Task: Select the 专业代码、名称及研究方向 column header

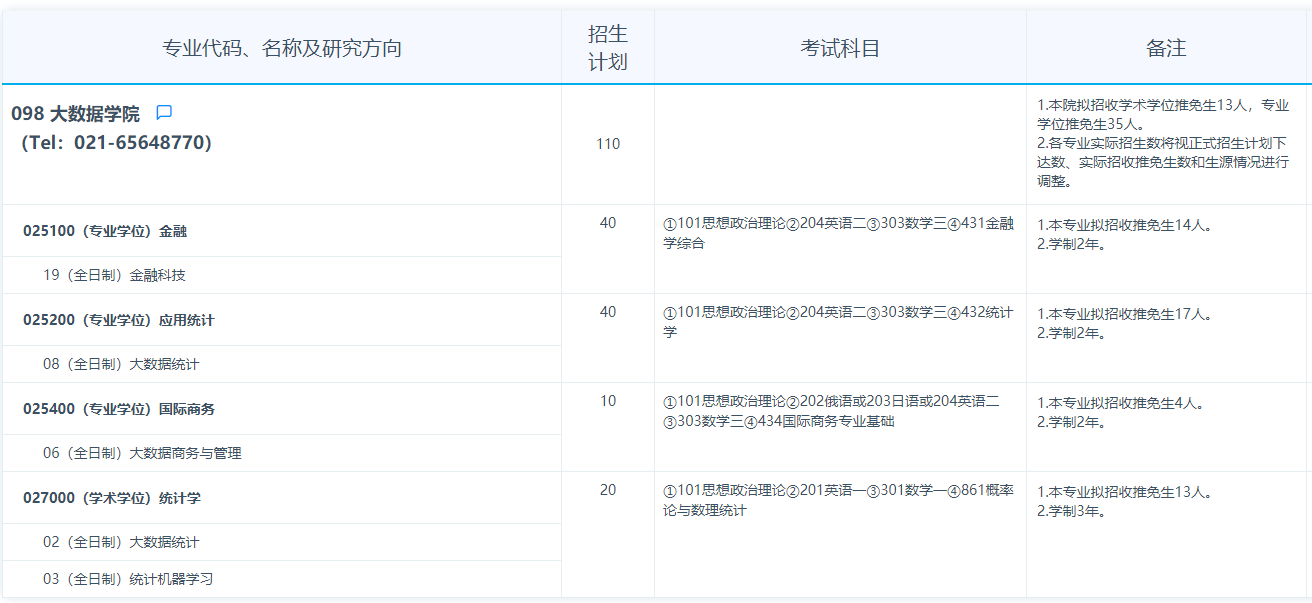Action: click(x=281, y=48)
